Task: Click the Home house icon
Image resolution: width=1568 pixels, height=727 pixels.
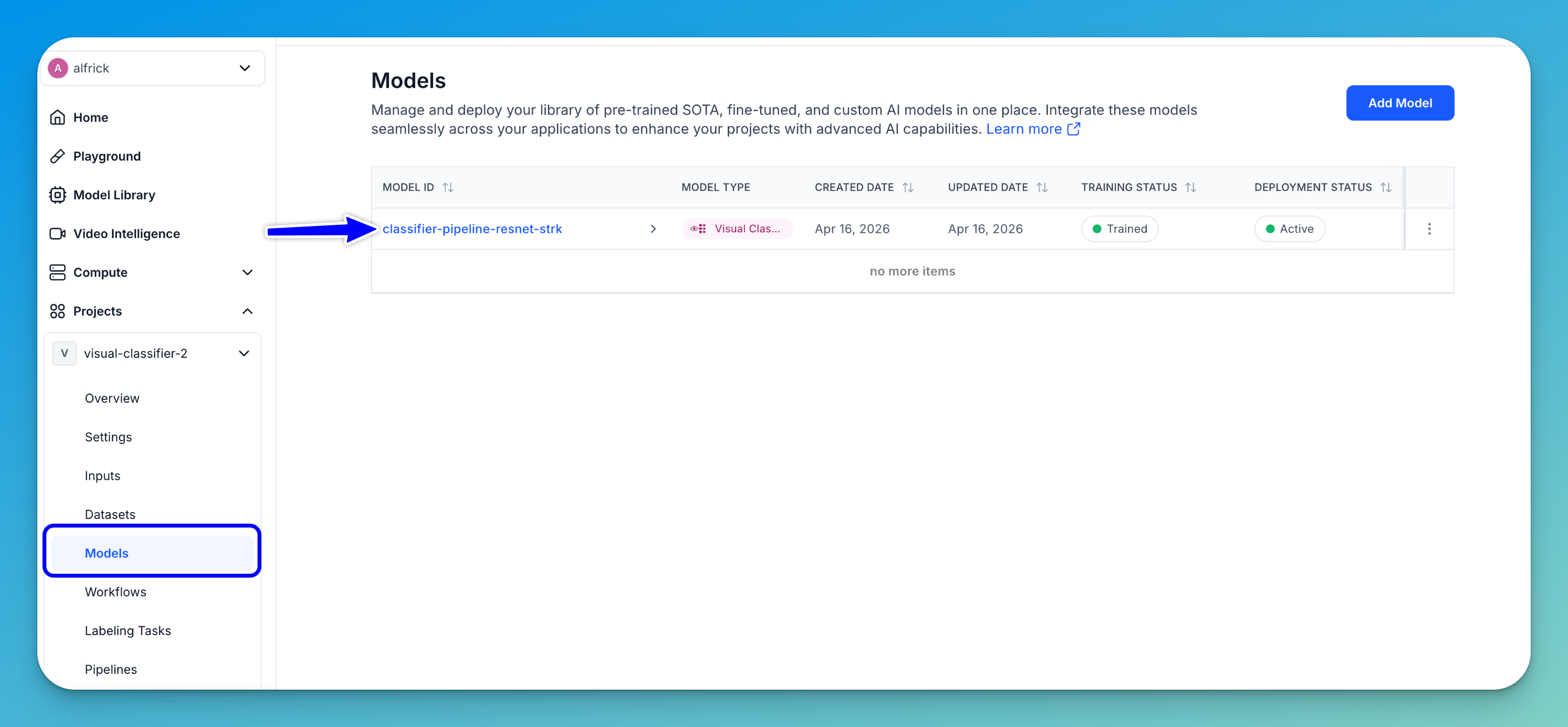Action: (x=57, y=118)
